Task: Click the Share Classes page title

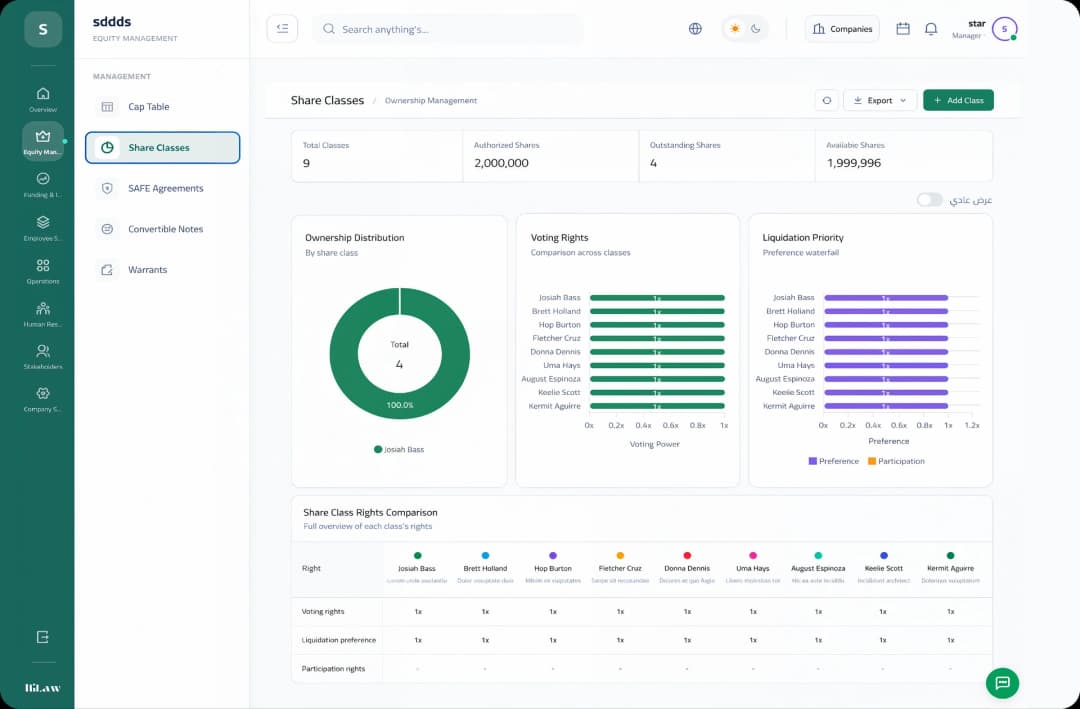Action: 327,100
